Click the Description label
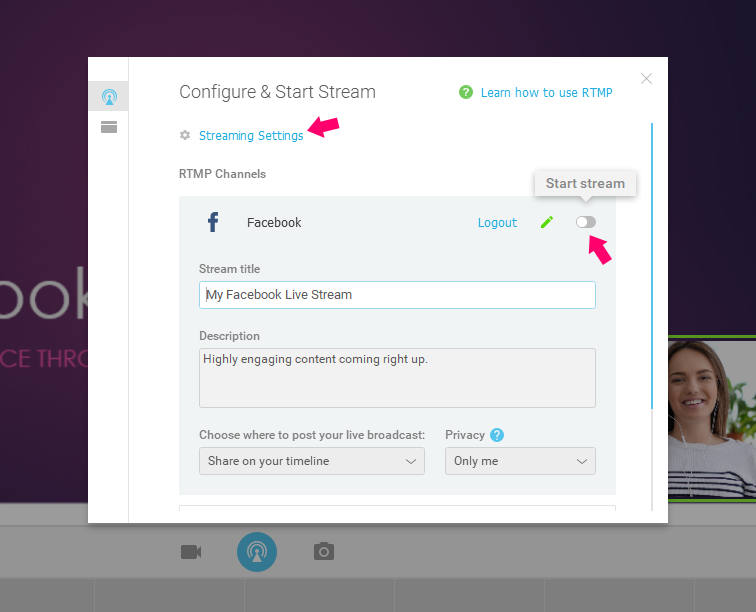The image size is (756, 612). tap(230, 336)
